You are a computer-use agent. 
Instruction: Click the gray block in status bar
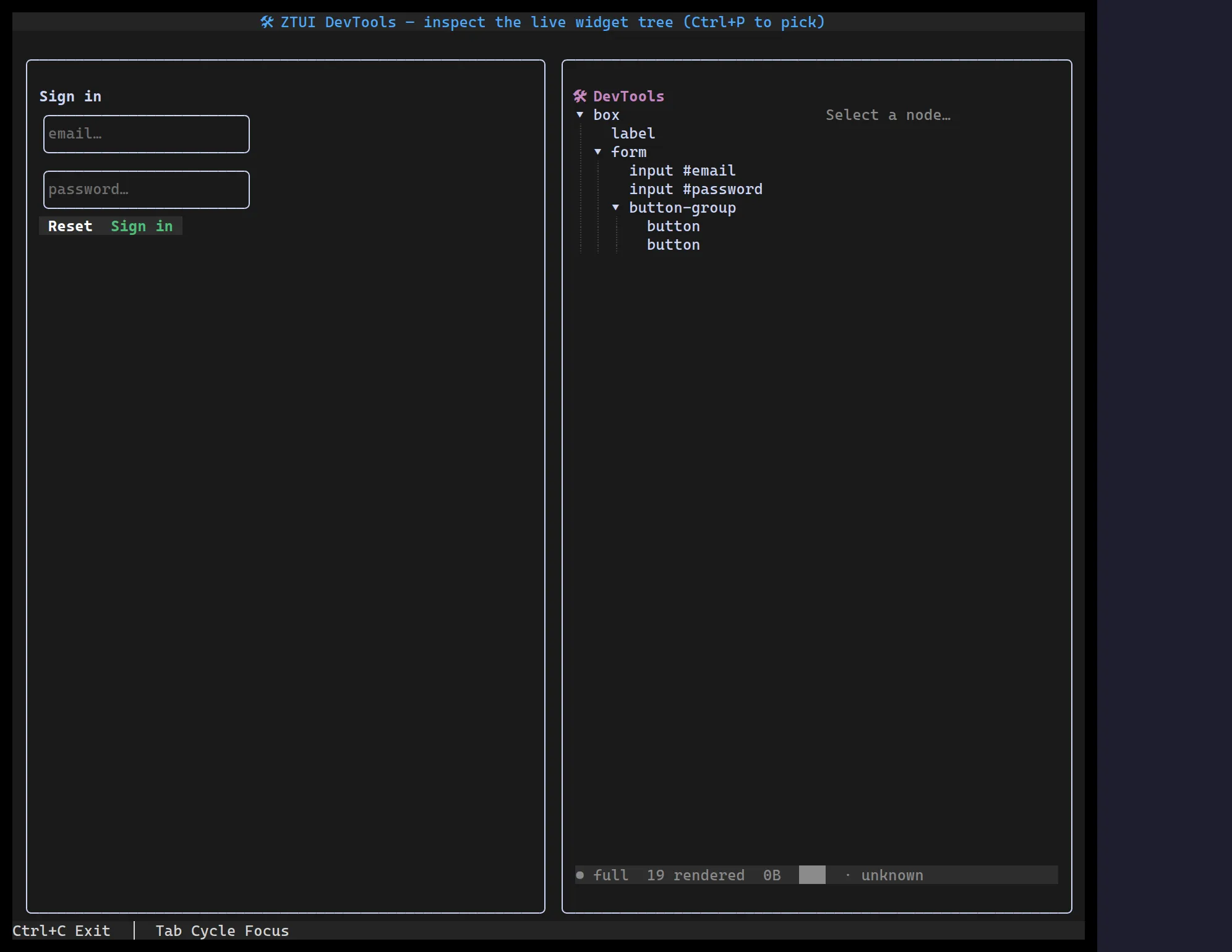812,875
